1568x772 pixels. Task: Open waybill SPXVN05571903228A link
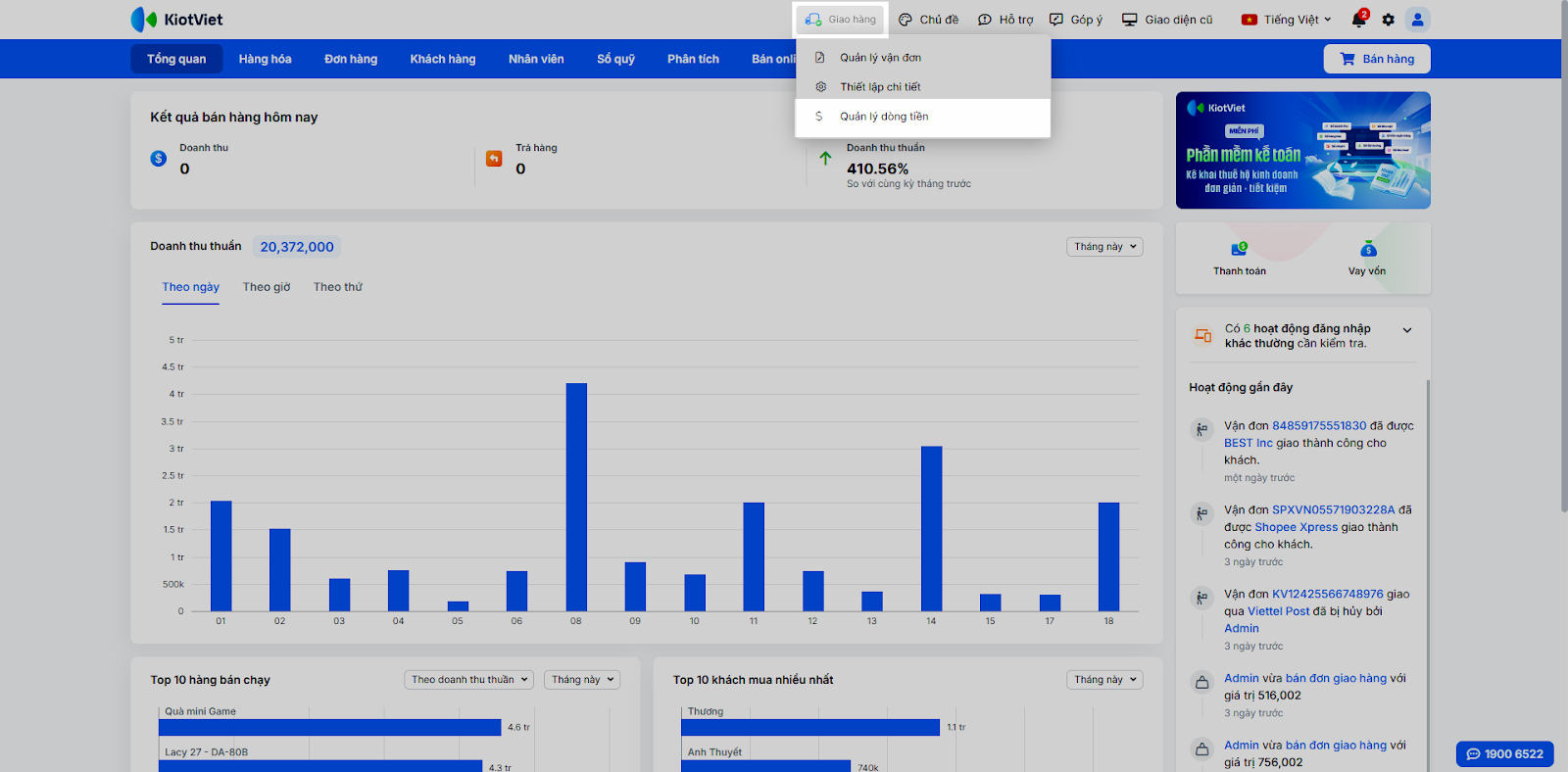click(1333, 510)
